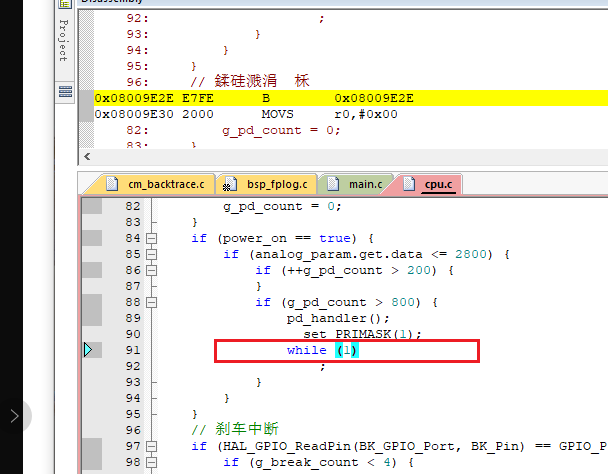This screenshot has width=608, height=474.
Task: Collapse the fold marker at line 98
Action: pyautogui.click(x=152, y=462)
